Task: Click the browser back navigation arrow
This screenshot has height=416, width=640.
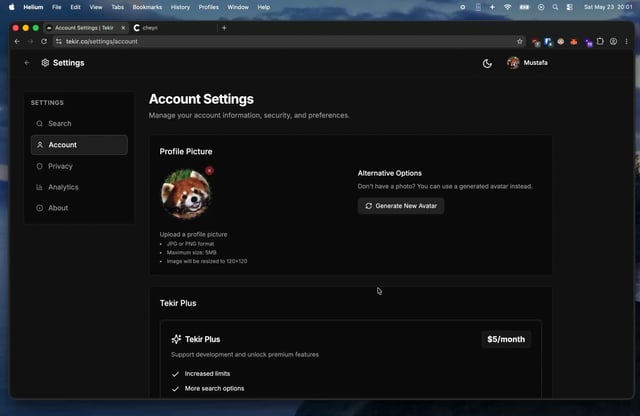Action: [17, 42]
